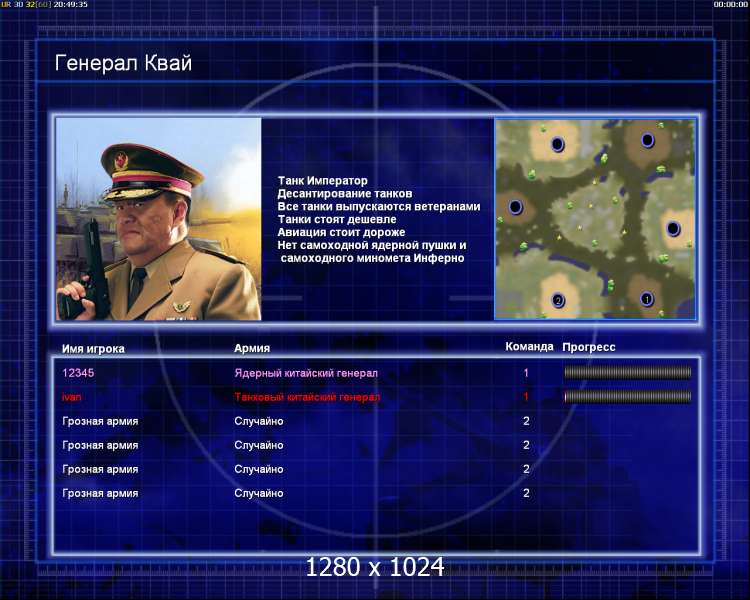
Task: Click 'Ядерный китайский генерал' army entry
Action: coord(306,373)
